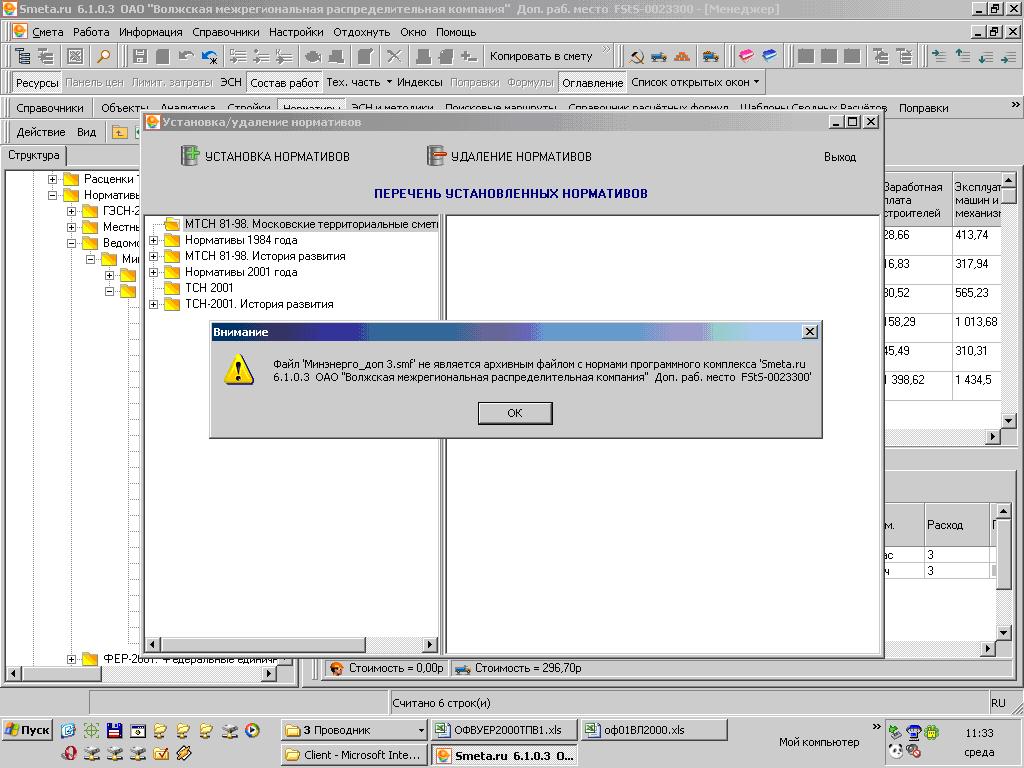Toggle the Ресурсы panel button
This screenshot has width=1024, height=768.
(37, 83)
